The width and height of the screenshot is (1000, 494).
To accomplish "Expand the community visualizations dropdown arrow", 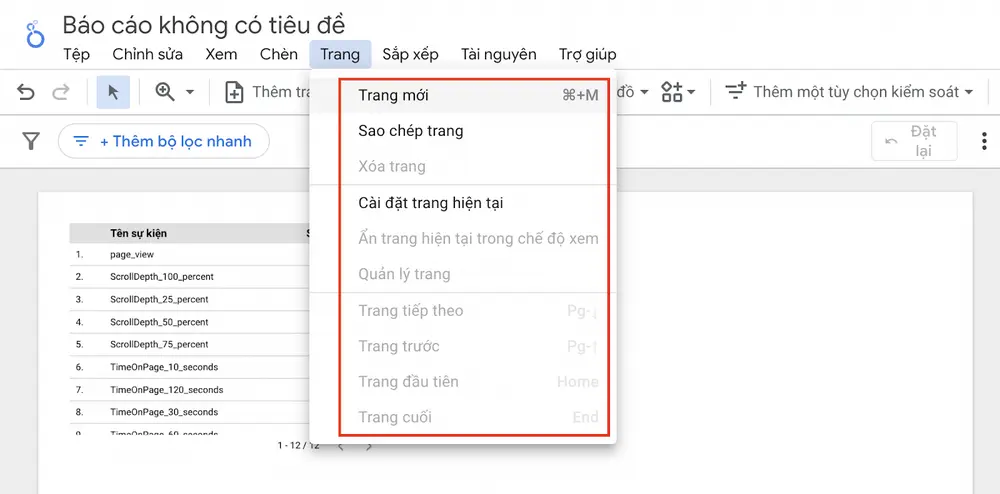I will 691,92.
